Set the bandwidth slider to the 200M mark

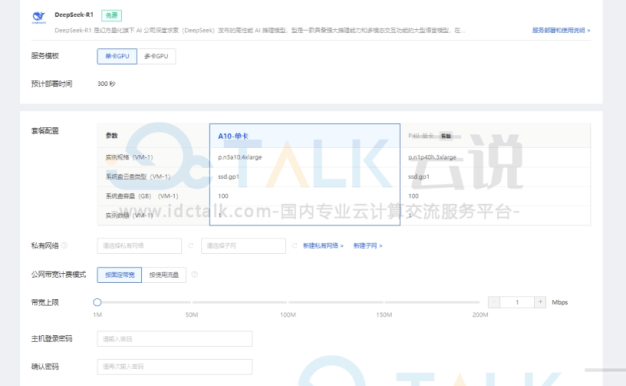tap(479, 302)
